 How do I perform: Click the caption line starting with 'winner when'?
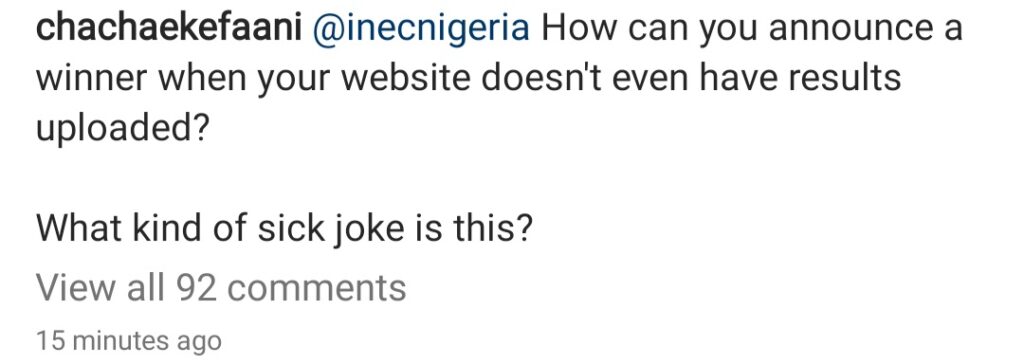(468, 80)
